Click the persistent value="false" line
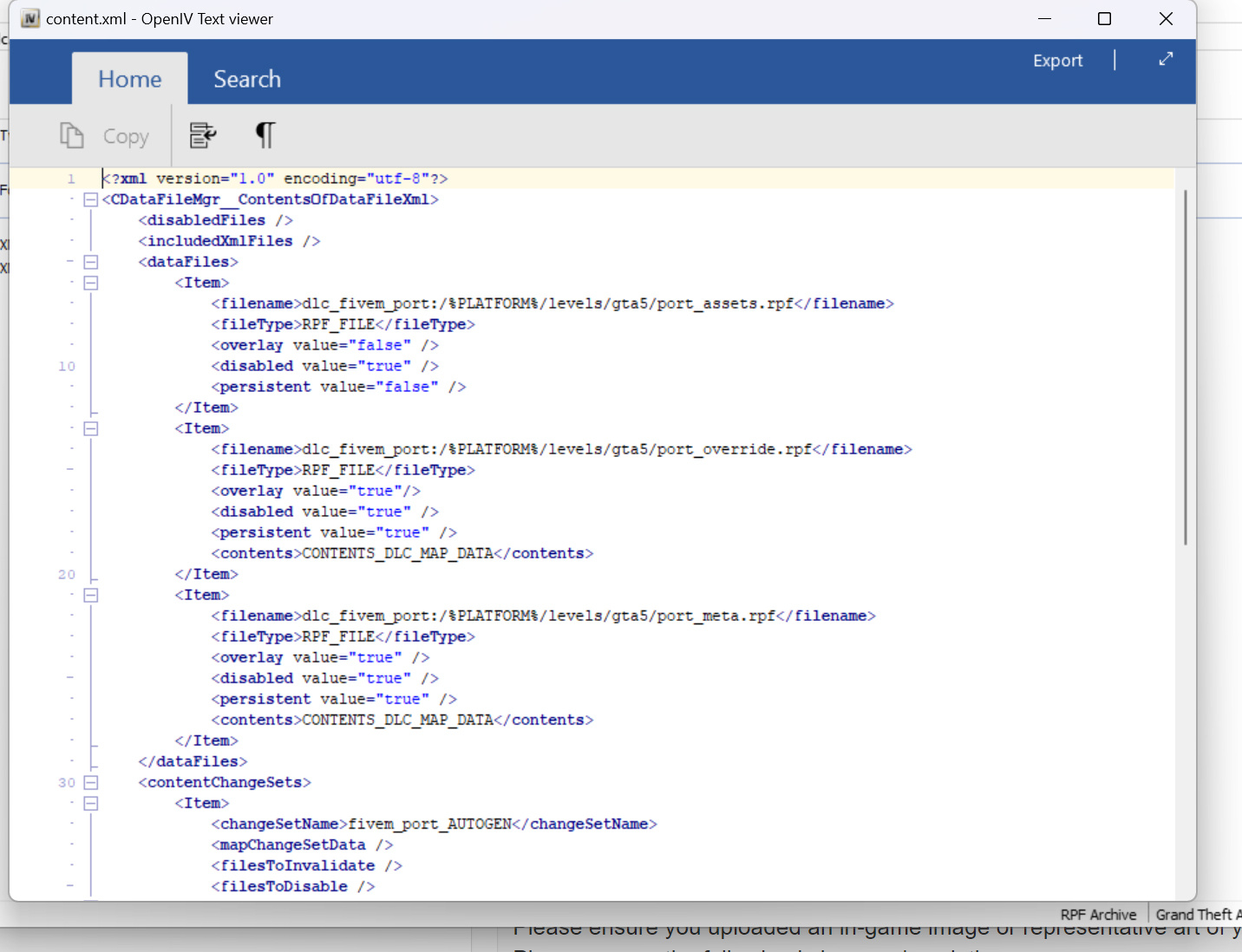 (338, 387)
